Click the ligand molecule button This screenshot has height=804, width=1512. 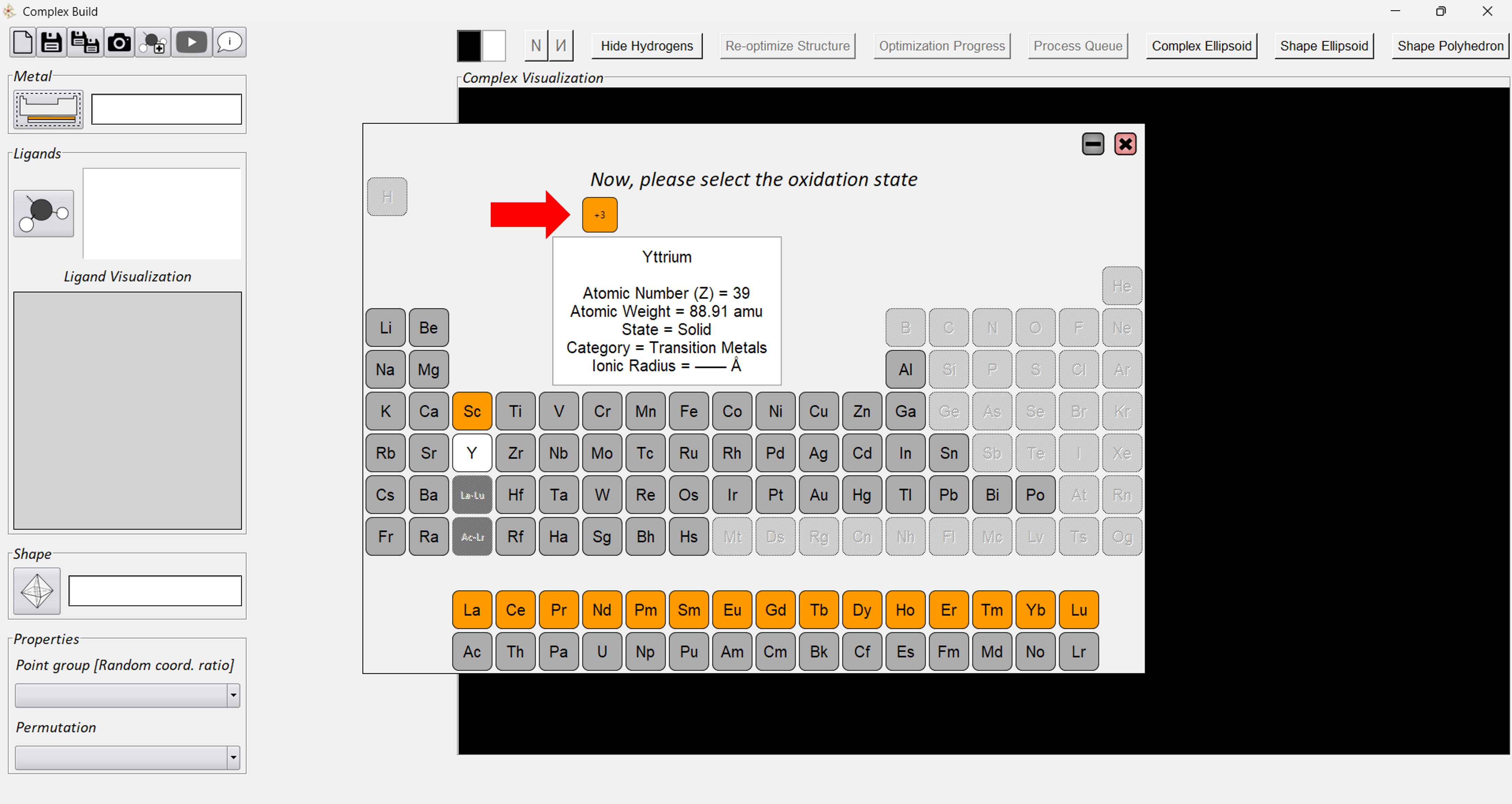point(43,213)
